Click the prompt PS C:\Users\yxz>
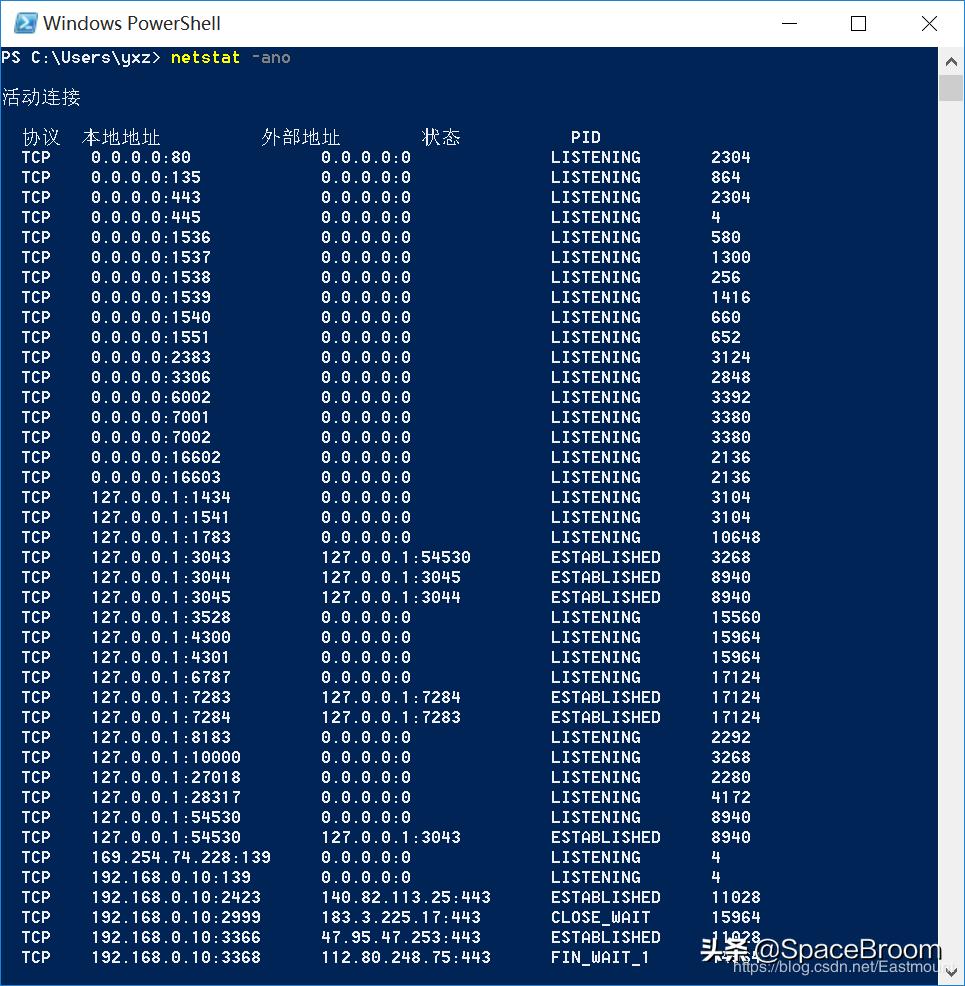This screenshot has height=986, width=965. (81, 58)
